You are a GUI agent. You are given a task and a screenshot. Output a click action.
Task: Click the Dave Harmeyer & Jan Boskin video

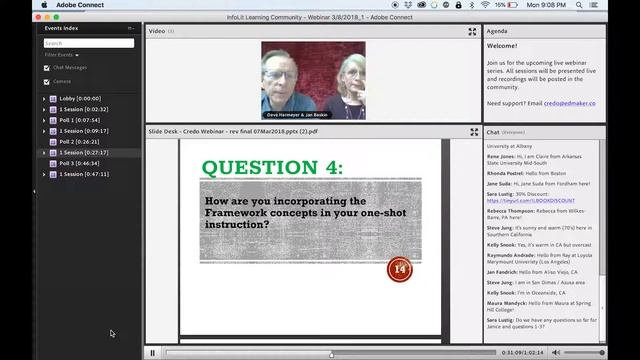[x=313, y=80]
